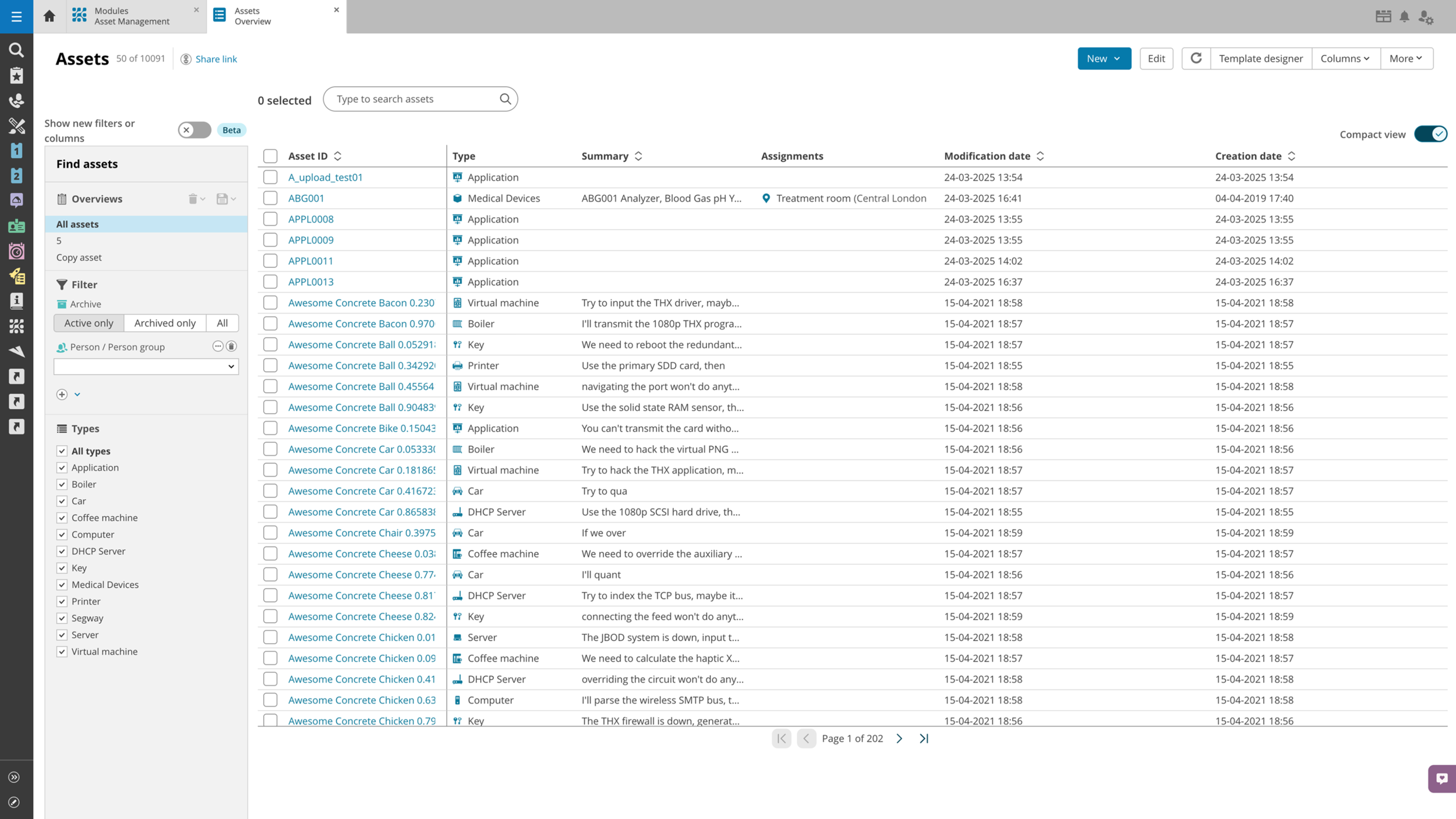Viewport: 1456px width, 819px height.
Task: Expand the More dropdown menu
Action: tap(1406, 58)
